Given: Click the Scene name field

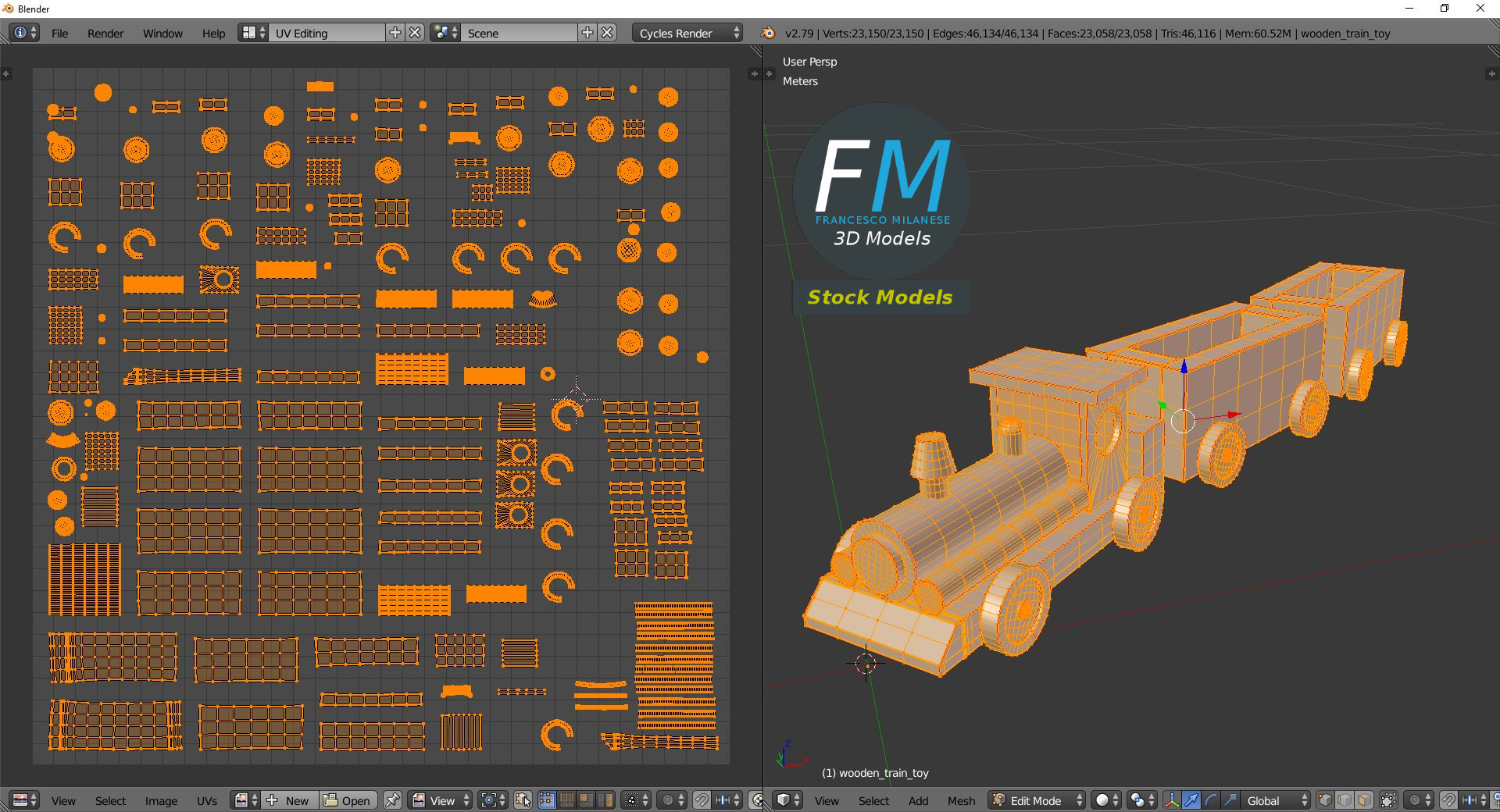Looking at the screenshot, I should pyautogui.click(x=520, y=33).
